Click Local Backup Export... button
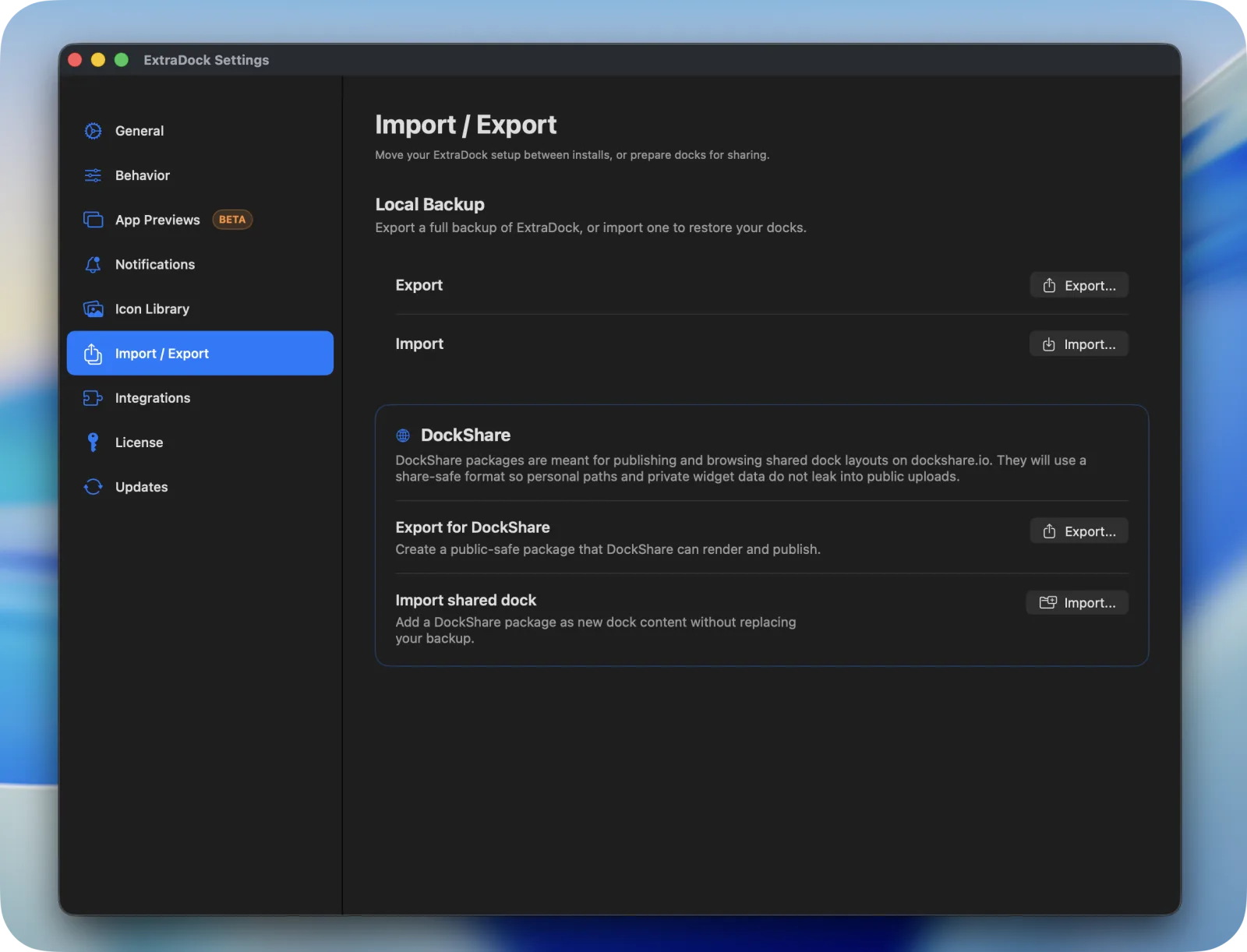This screenshot has height=952, width=1247. tap(1079, 285)
